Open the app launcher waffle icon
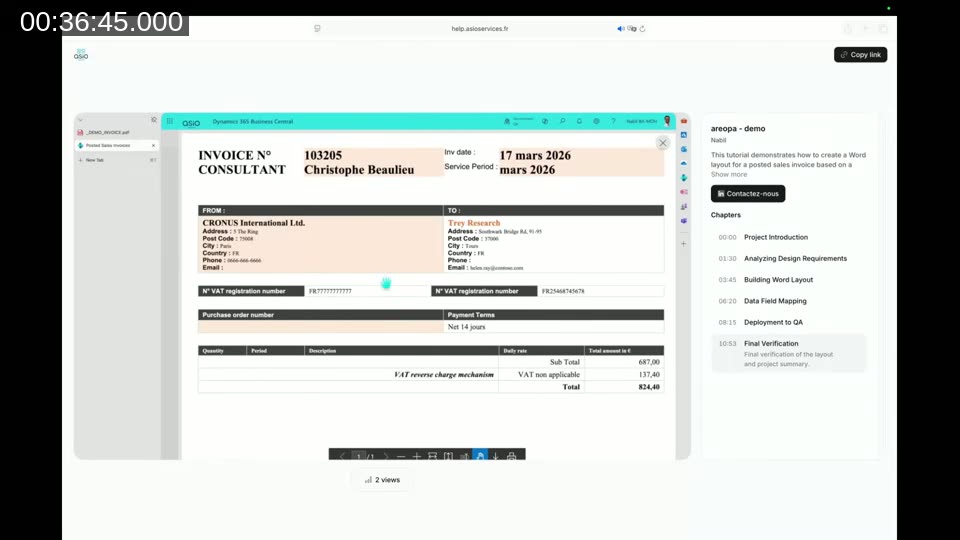Viewport: 960px width, 540px height. tap(170, 121)
